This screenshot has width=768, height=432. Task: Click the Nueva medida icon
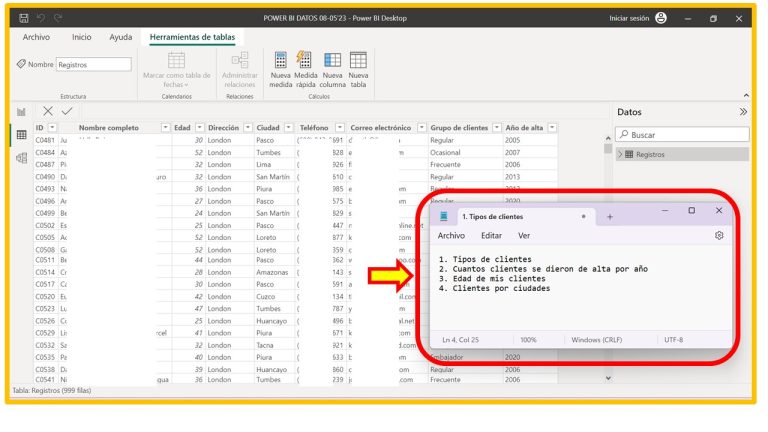point(281,62)
